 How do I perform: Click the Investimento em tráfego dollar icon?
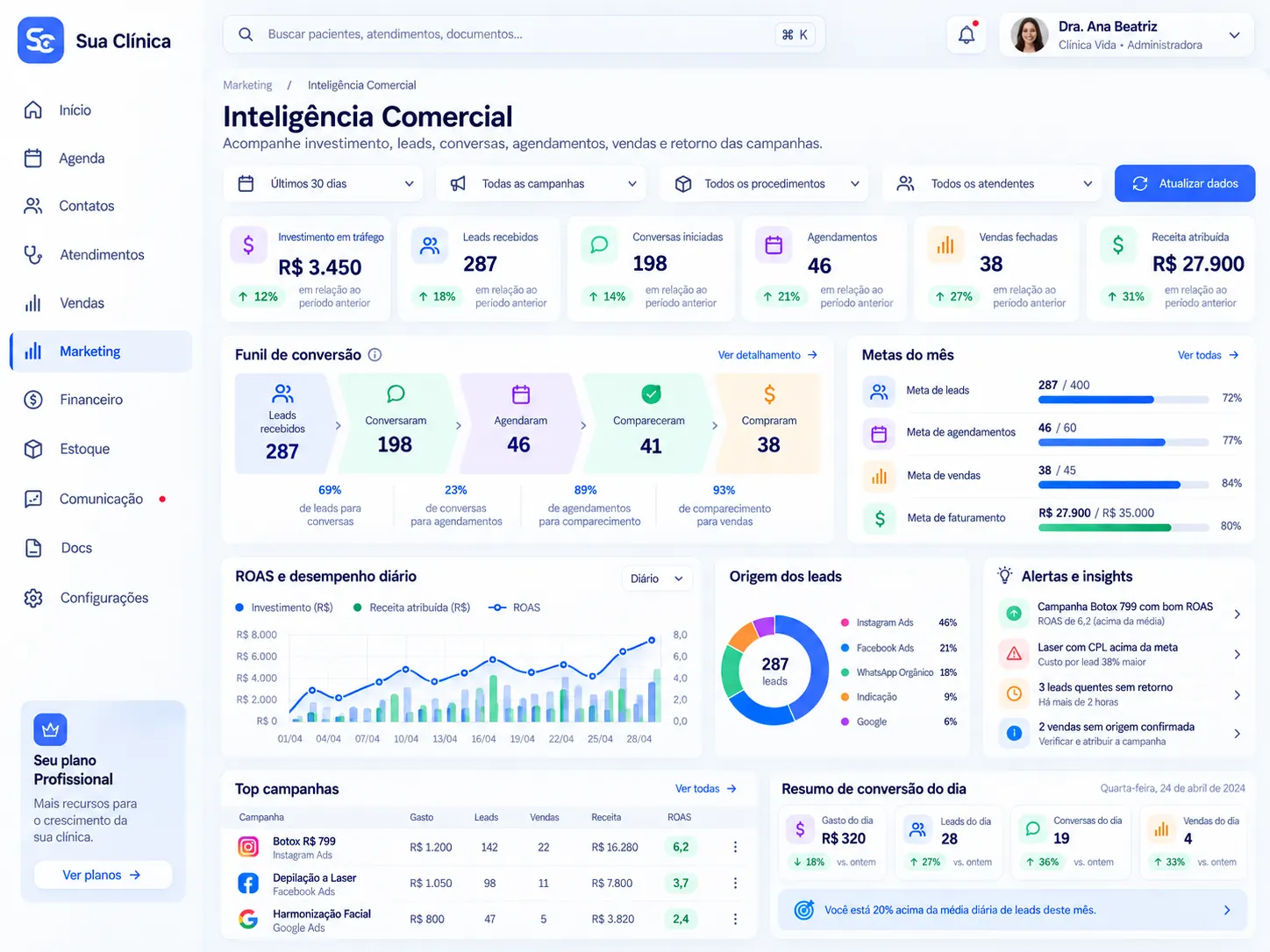coord(249,245)
